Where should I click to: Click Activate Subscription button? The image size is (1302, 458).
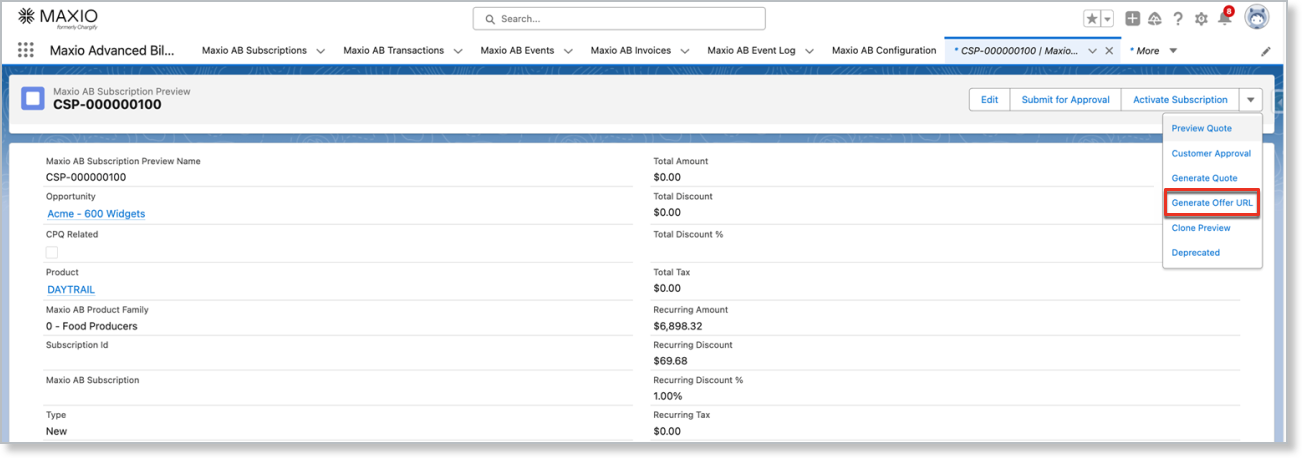click(1180, 100)
